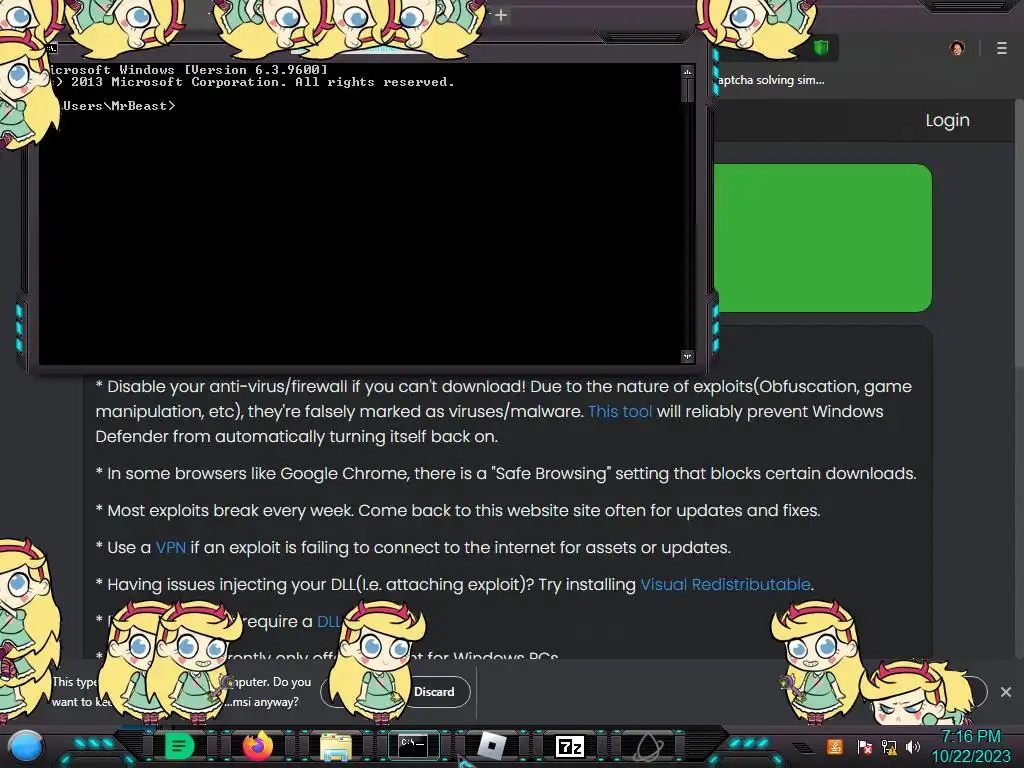Click the Java update tray icon

pos(835,746)
